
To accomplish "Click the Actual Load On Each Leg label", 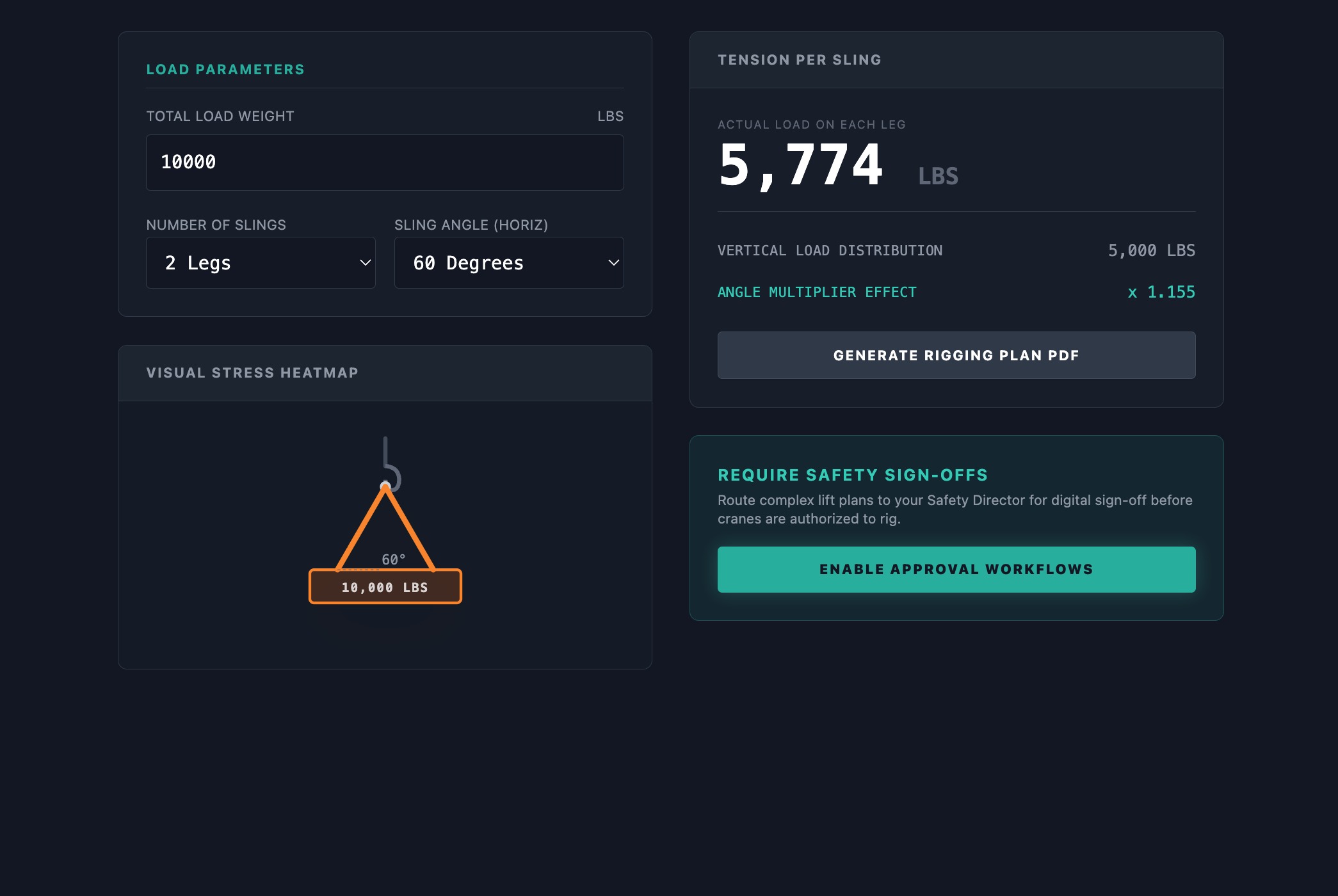I will pos(812,125).
